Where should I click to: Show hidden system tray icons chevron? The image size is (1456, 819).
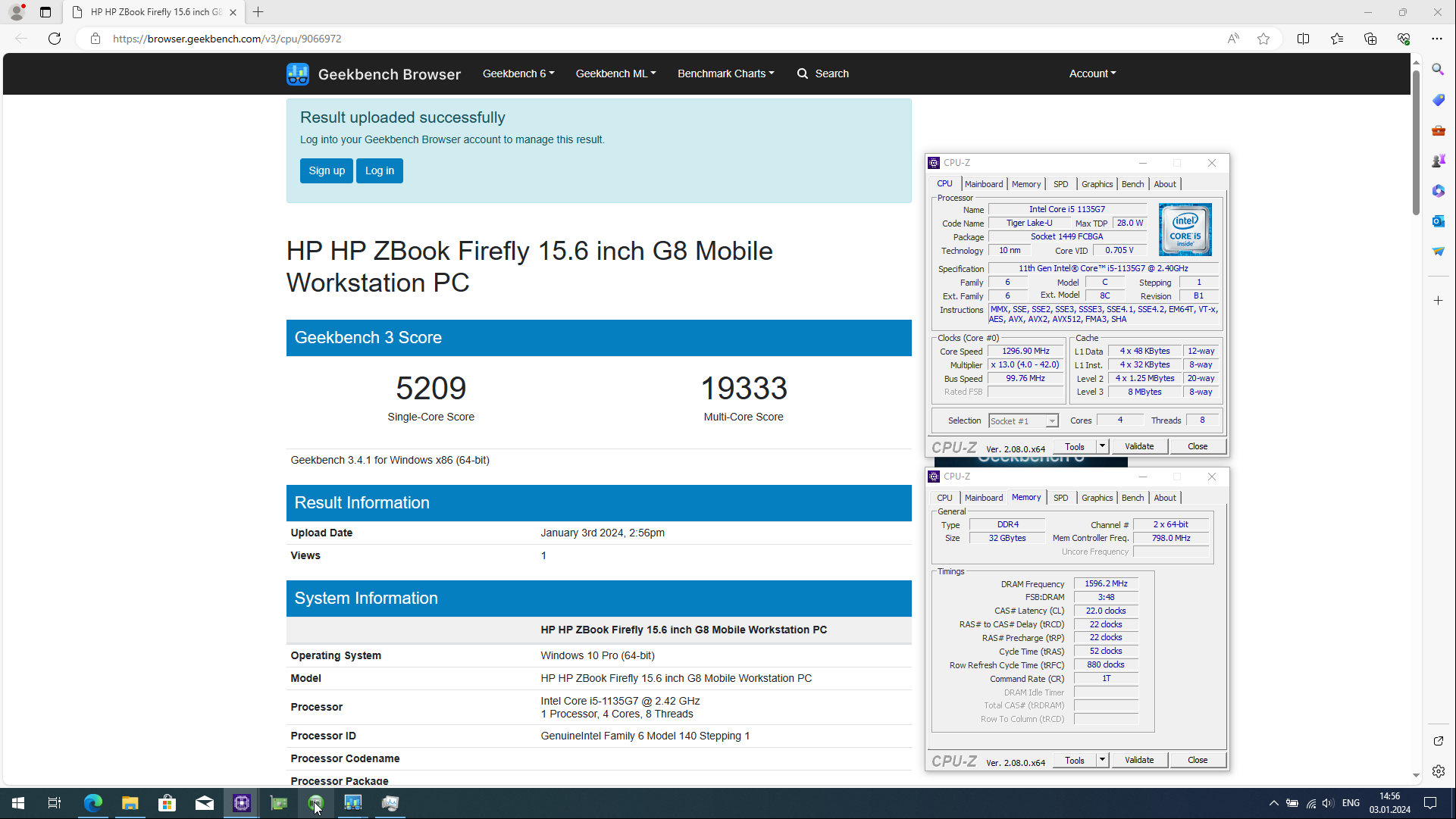coord(1273,803)
